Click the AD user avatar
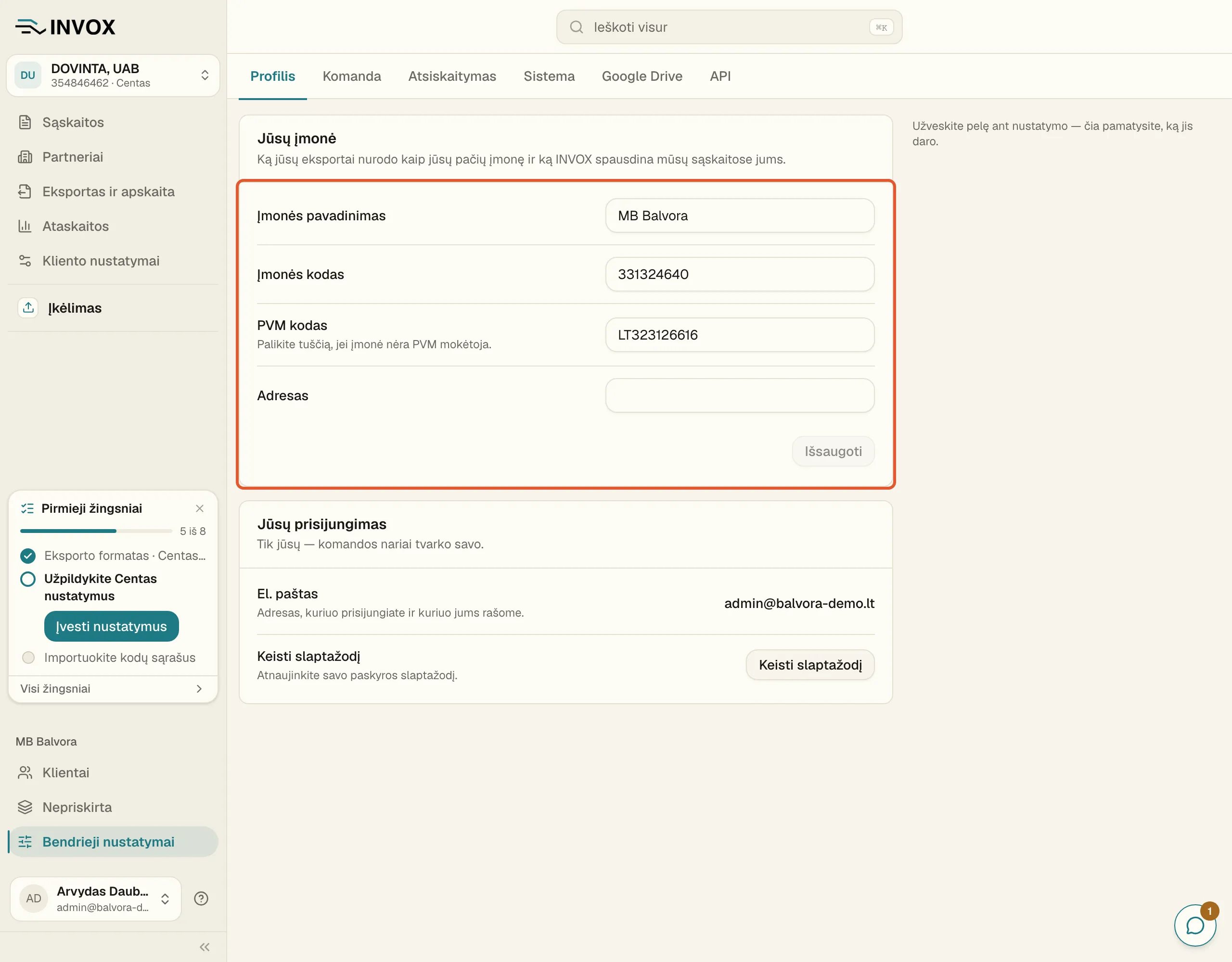Screen dimensions: 1232x962 point(33,899)
